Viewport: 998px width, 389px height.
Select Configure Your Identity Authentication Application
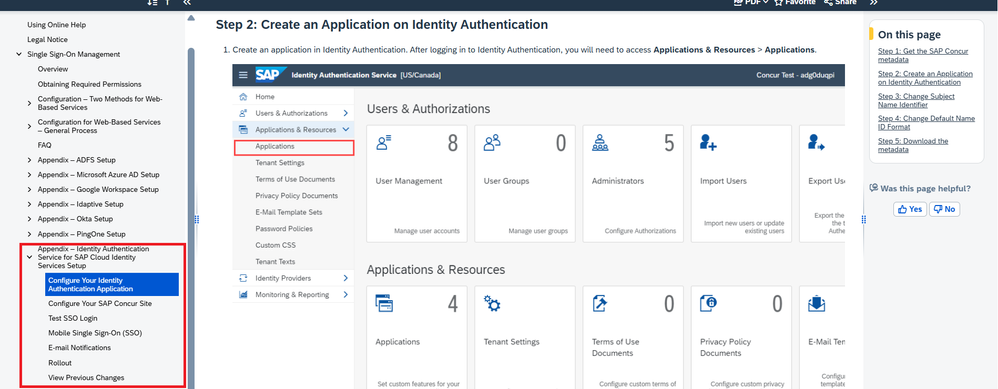112,285
